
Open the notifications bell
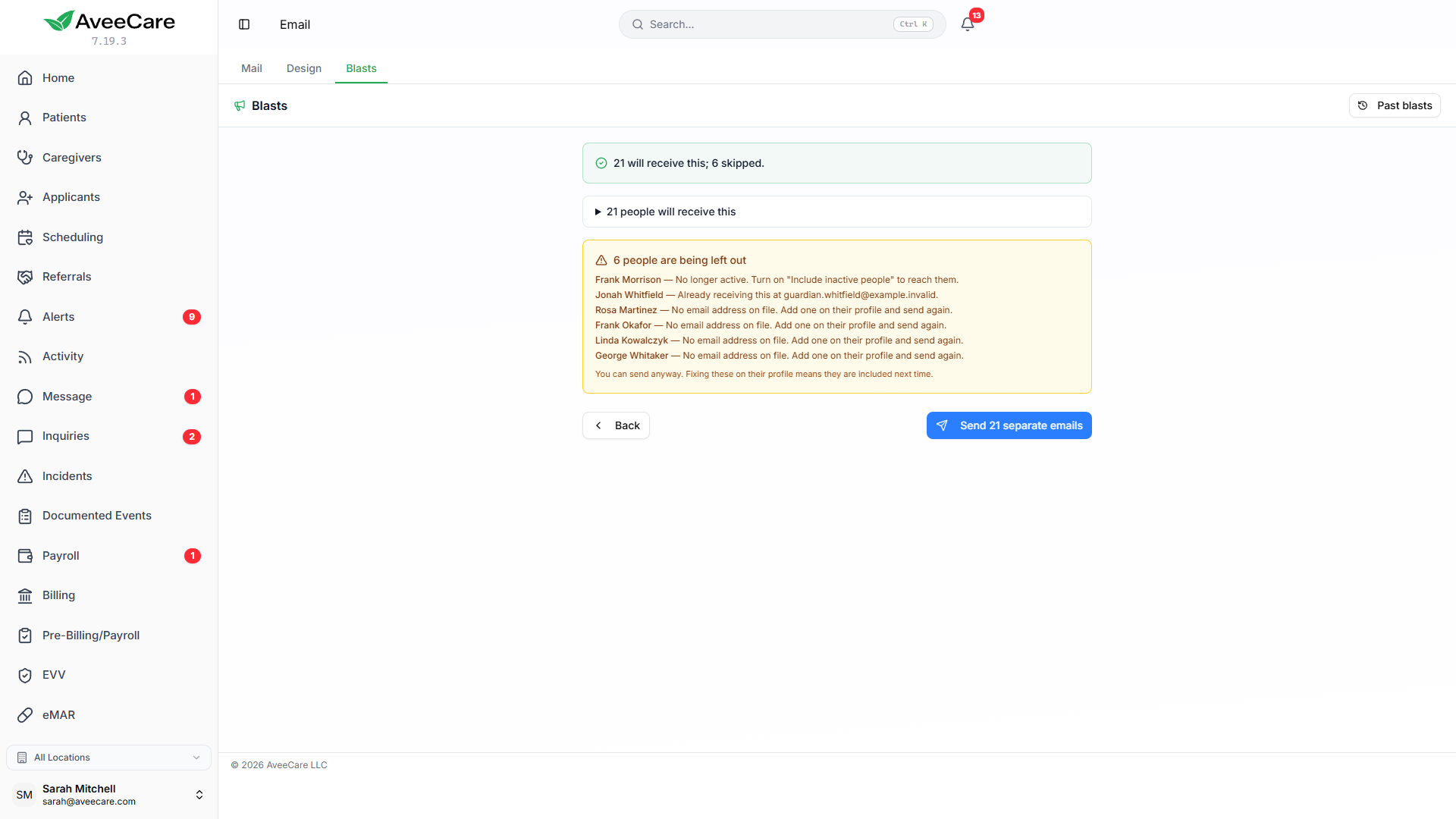click(x=968, y=24)
